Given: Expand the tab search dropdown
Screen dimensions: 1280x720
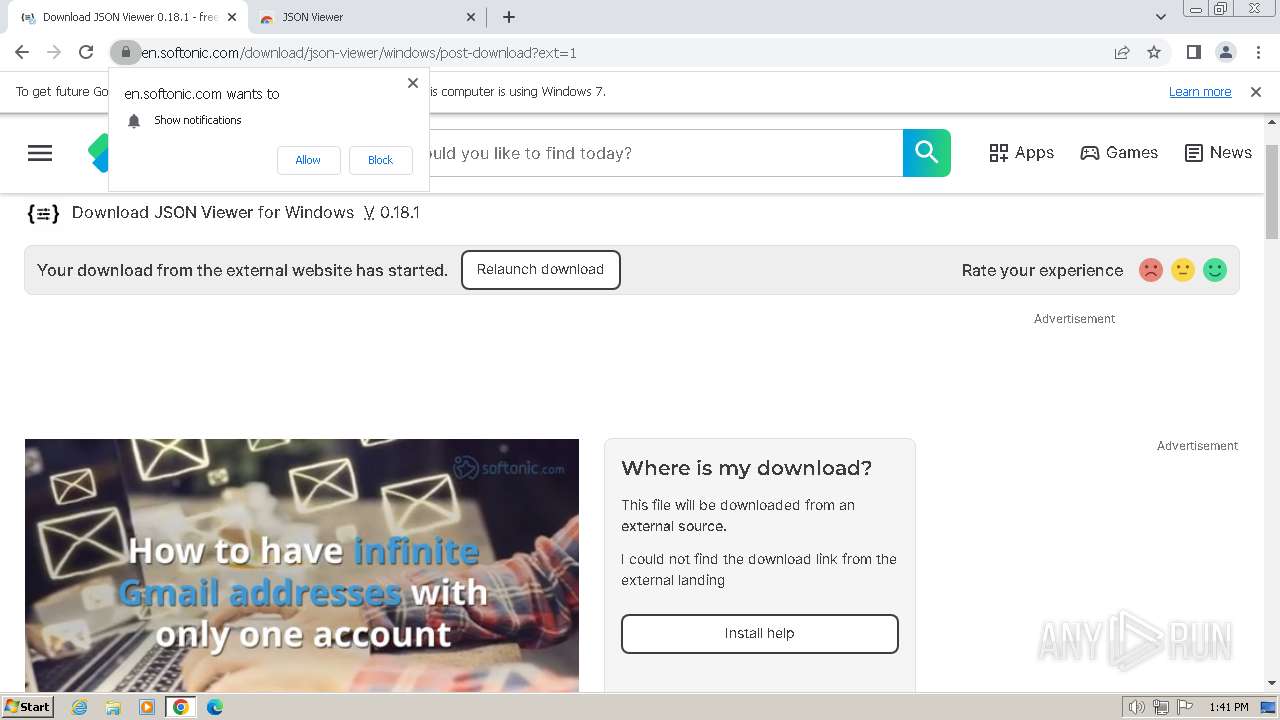Looking at the screenshot, I should pyautogui.click(x=1161, y=17).
